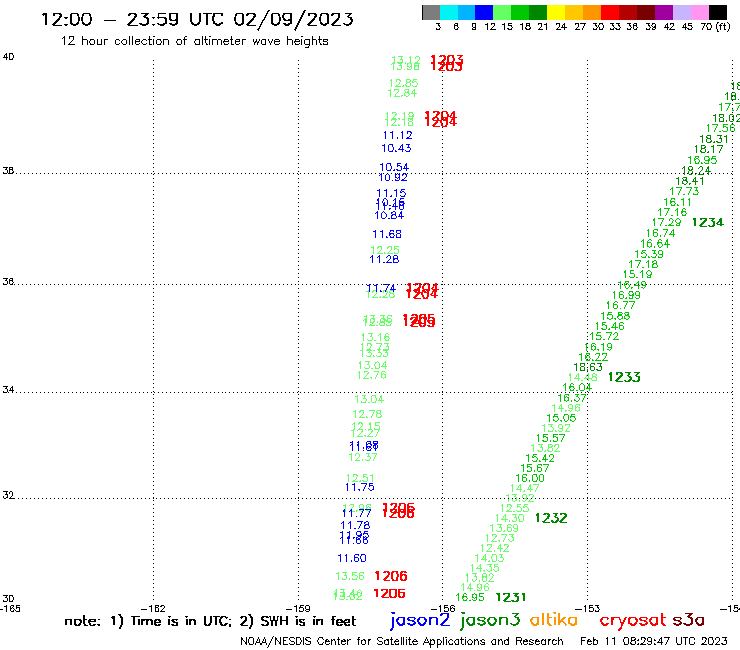Image resolution: width=740 pixels, height=650 pixels.
Task: Click the purple swatch in the color scale
Action: tap(664, 12)
